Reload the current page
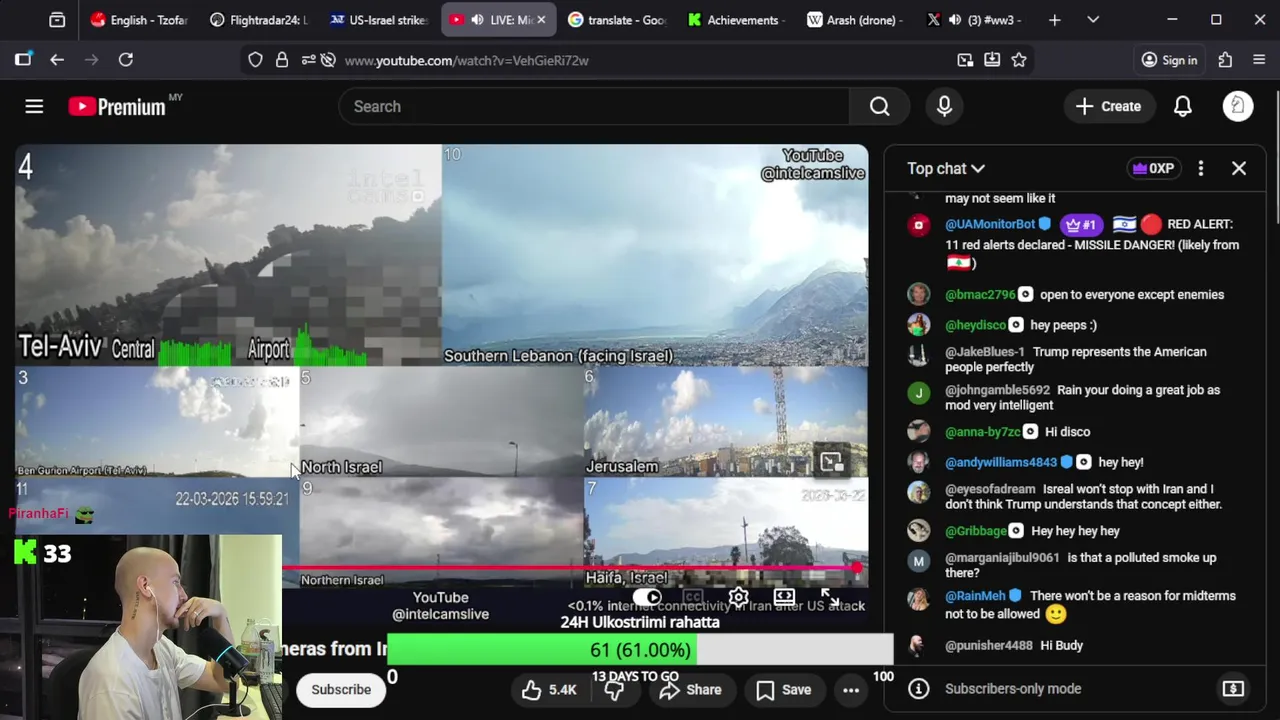Image resolution: width=1280 pixels, height=720 pixels. pyautogui.click(x=126, y=60)
